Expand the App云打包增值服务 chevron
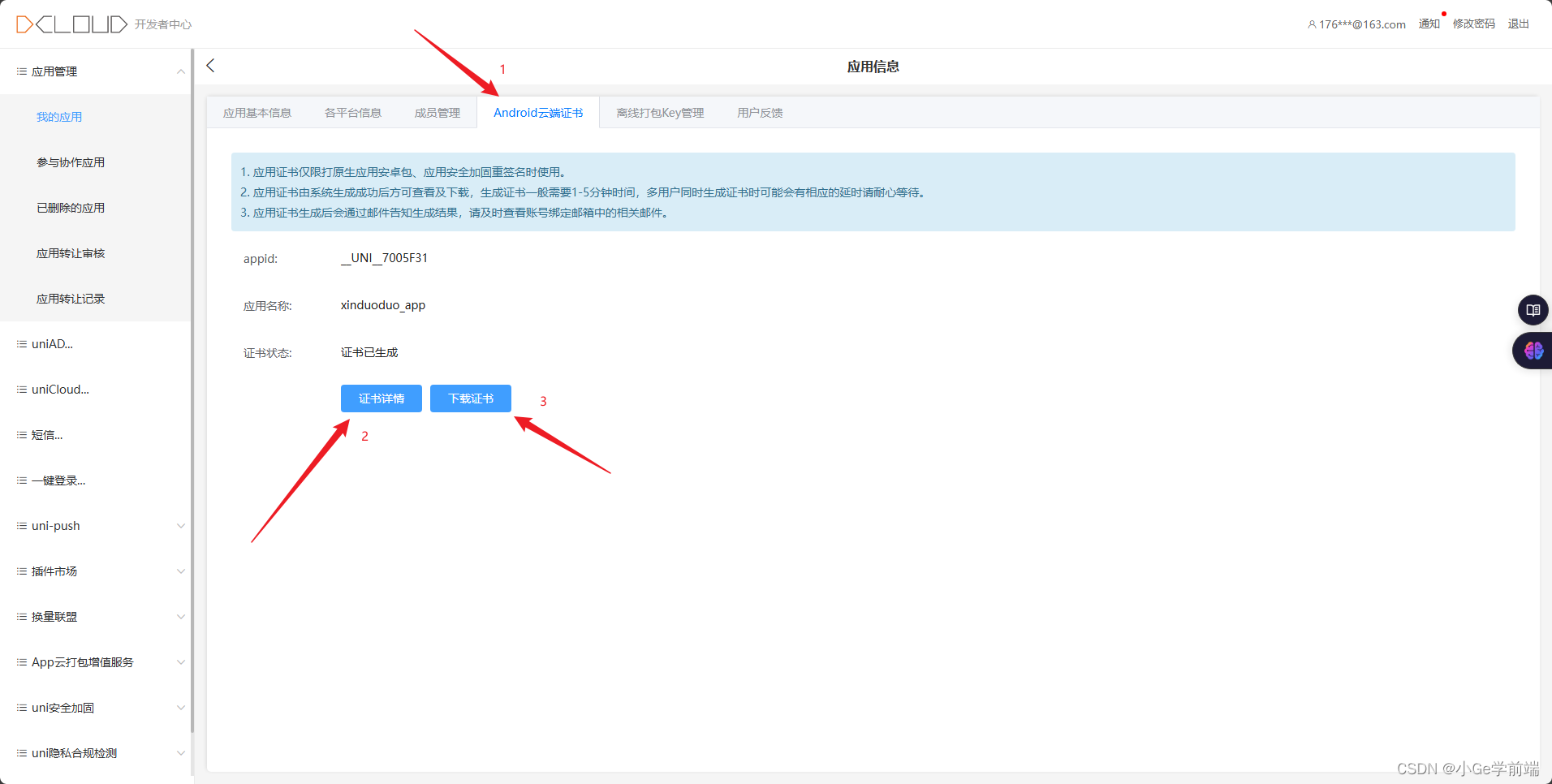 click(x=181, y=662)
